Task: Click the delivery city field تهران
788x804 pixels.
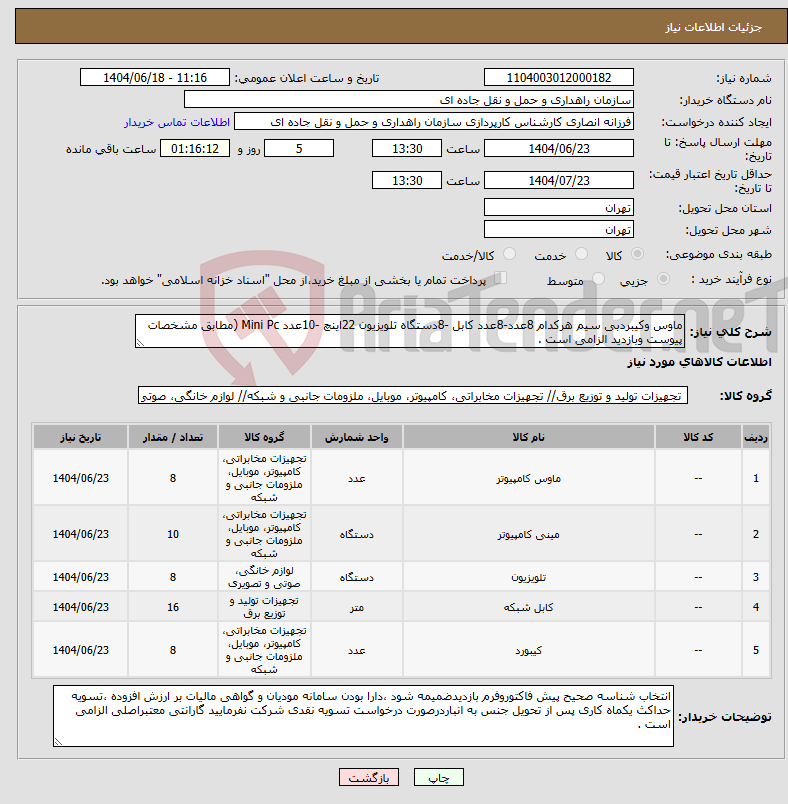Action: pyautogui.click(x=558, y=230)
